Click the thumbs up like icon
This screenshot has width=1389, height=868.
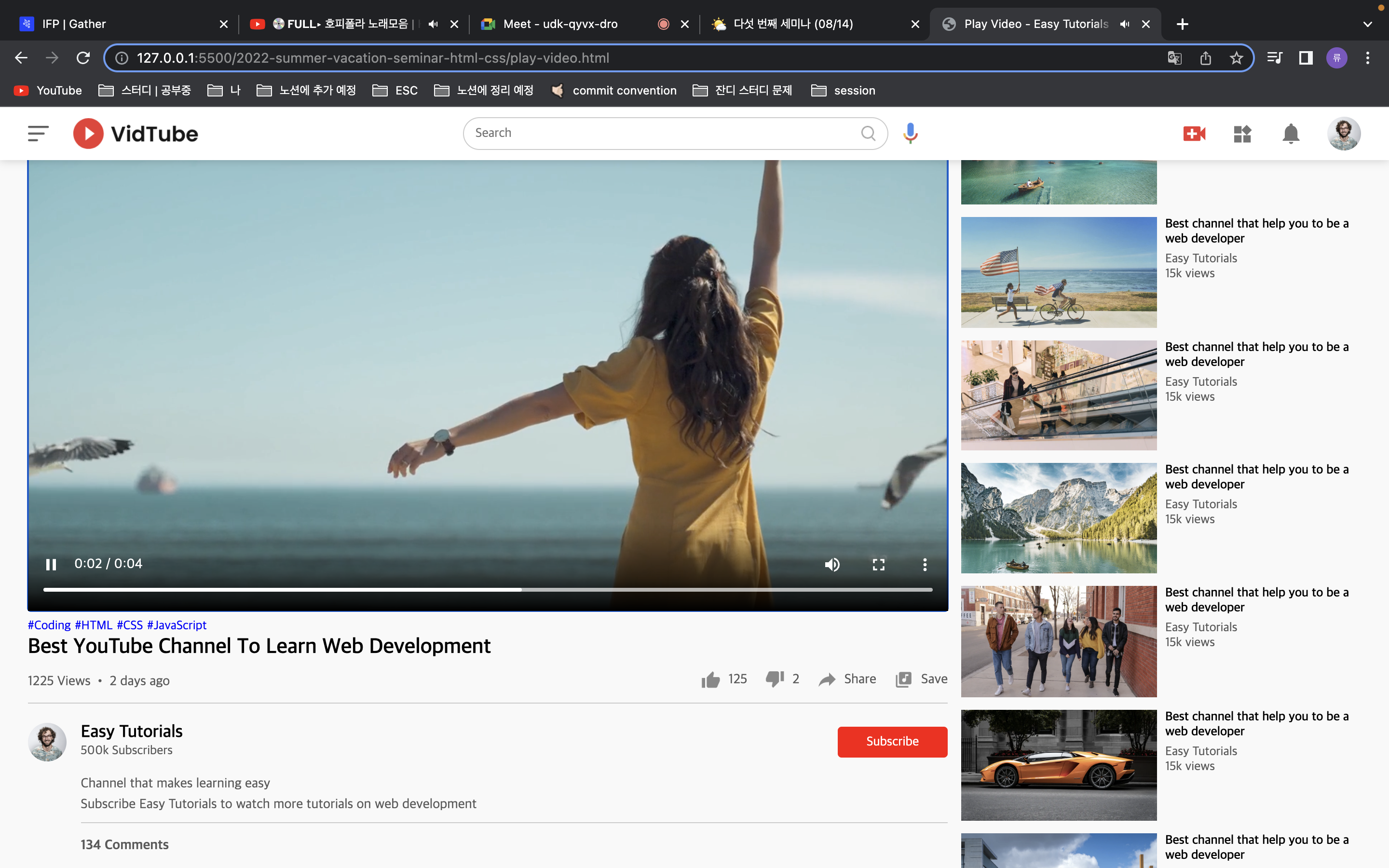710,680
